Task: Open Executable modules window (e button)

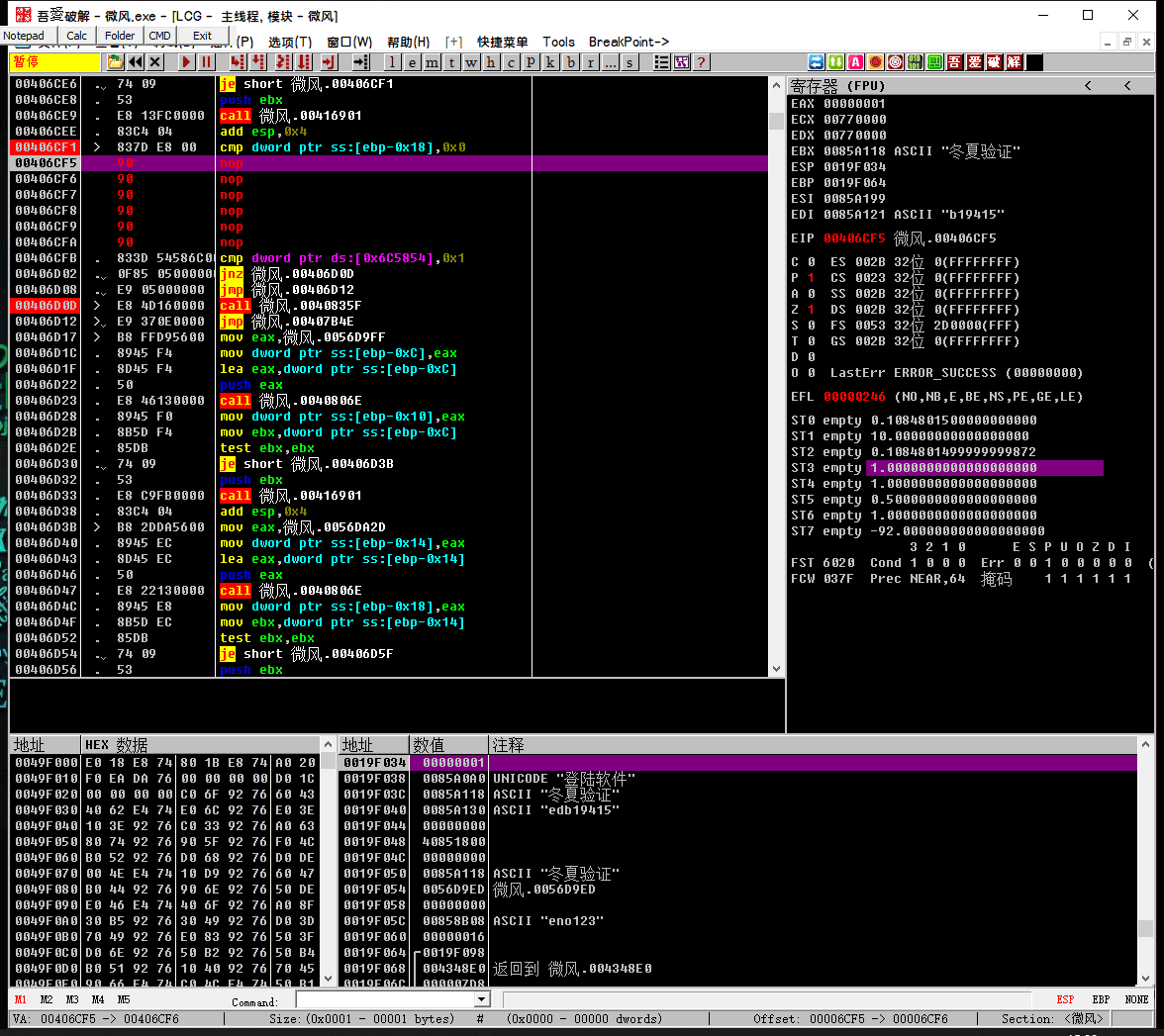Action: [x=412, y=62]
